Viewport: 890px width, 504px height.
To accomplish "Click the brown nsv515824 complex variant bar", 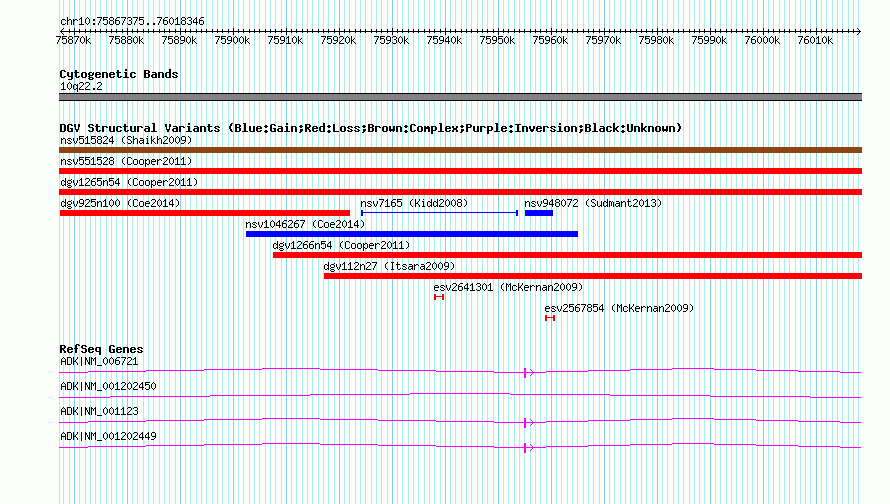I will (460, 150).
